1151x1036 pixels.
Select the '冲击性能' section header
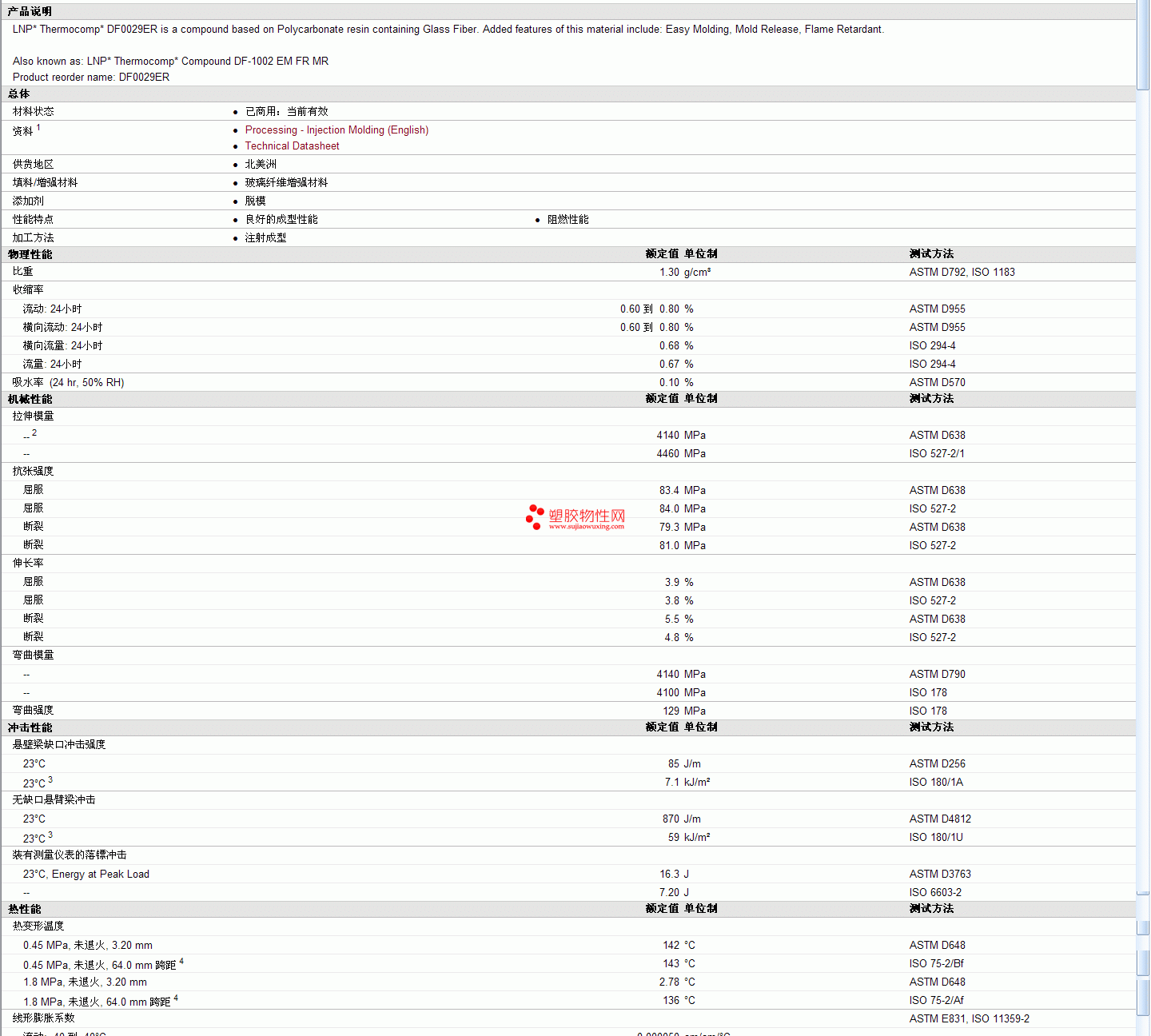[30, 727]
